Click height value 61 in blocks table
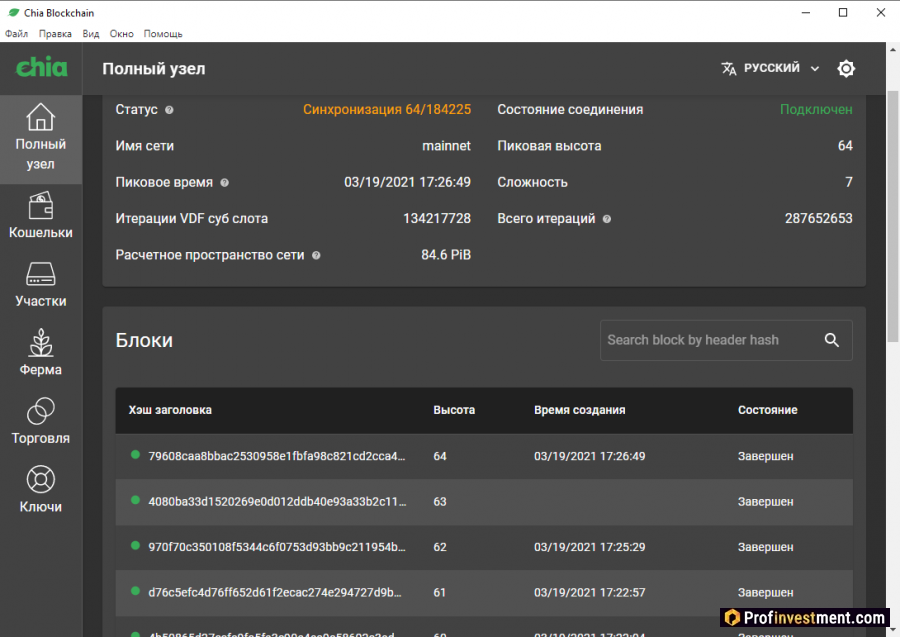Screen dimensions: 900x637 coord(439,592)
